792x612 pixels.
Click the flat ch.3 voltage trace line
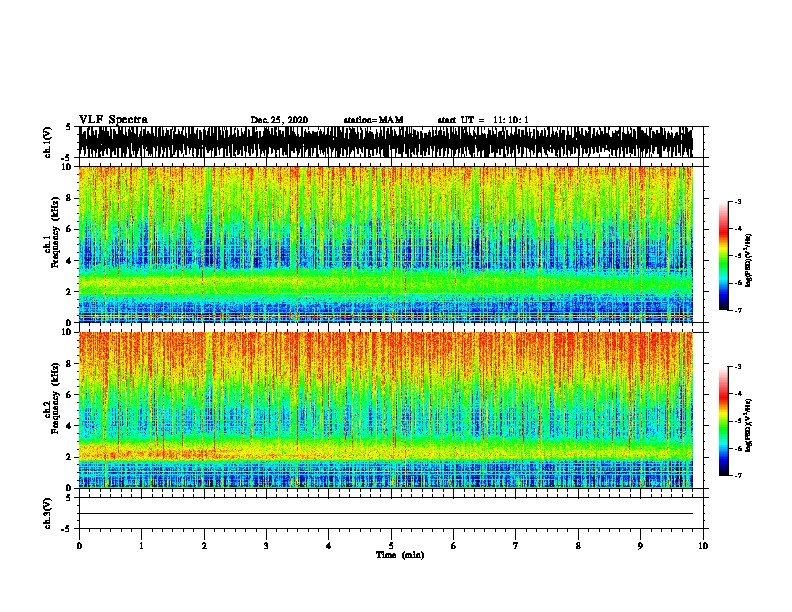click(386, 514)
